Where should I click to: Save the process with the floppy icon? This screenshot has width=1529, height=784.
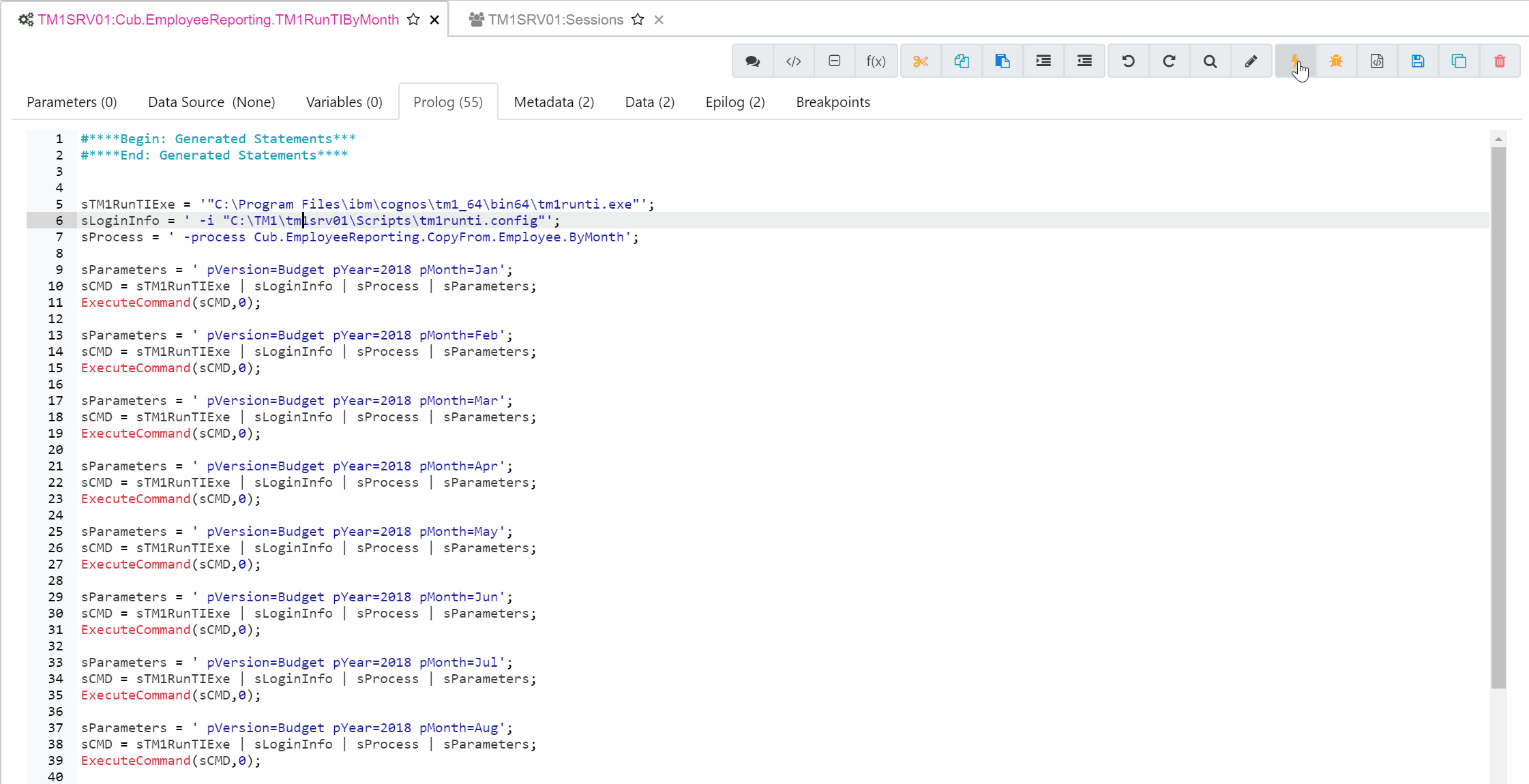(x=1418, y=61)
